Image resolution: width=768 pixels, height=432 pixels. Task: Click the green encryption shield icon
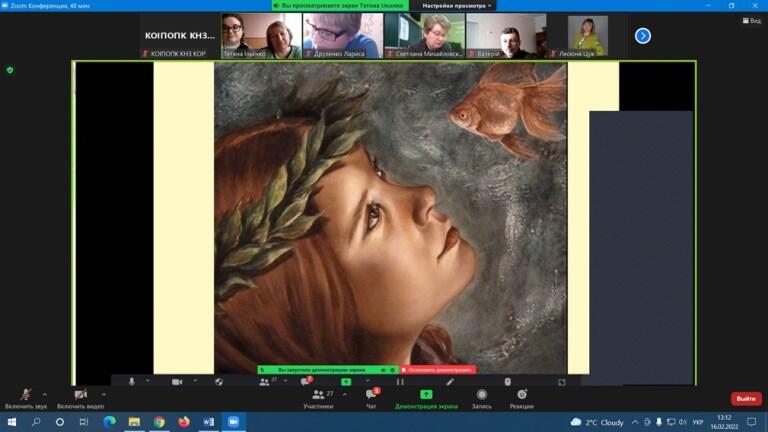click(10, 70)
